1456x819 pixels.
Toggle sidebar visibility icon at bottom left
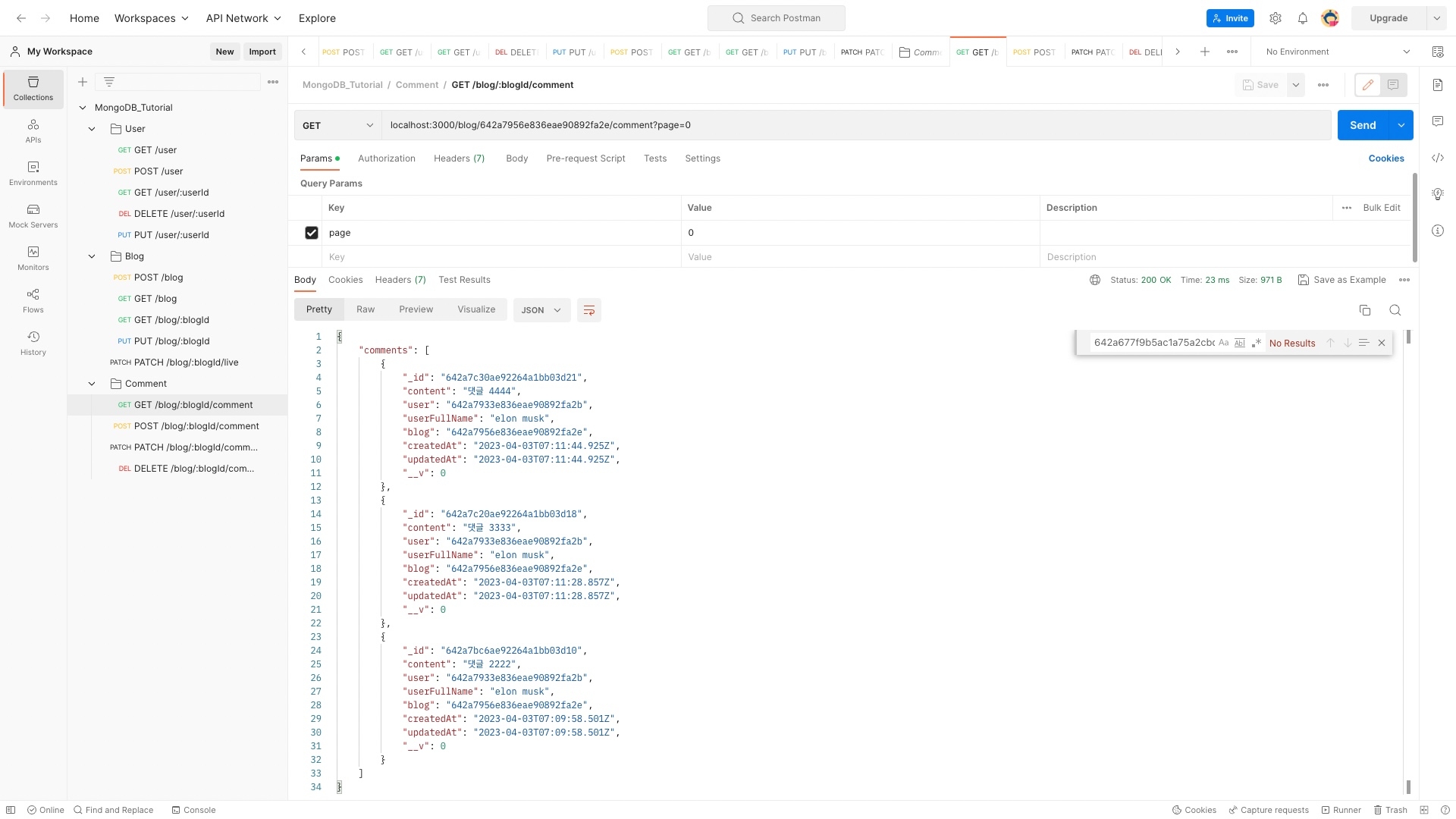tap(11, 810)
